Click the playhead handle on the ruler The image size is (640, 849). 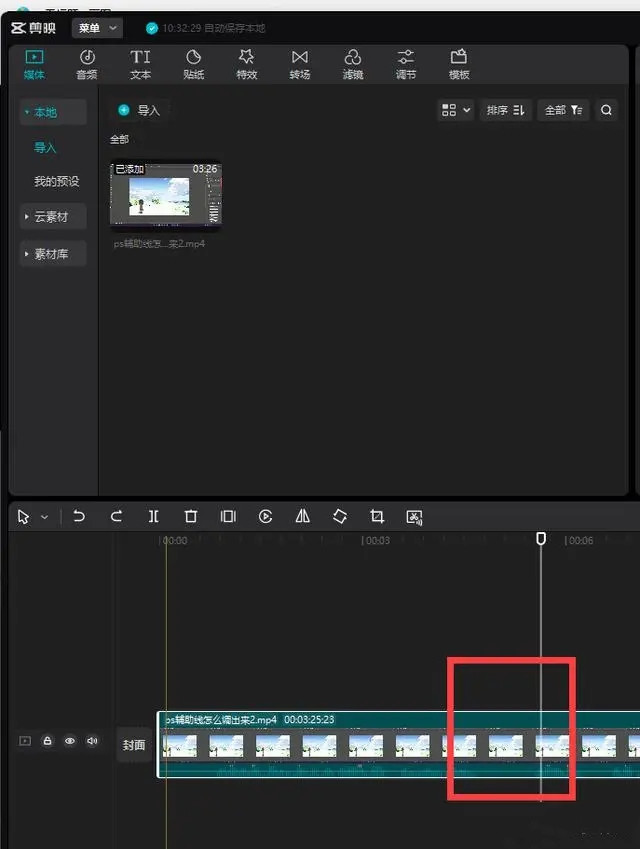(540, 538)
